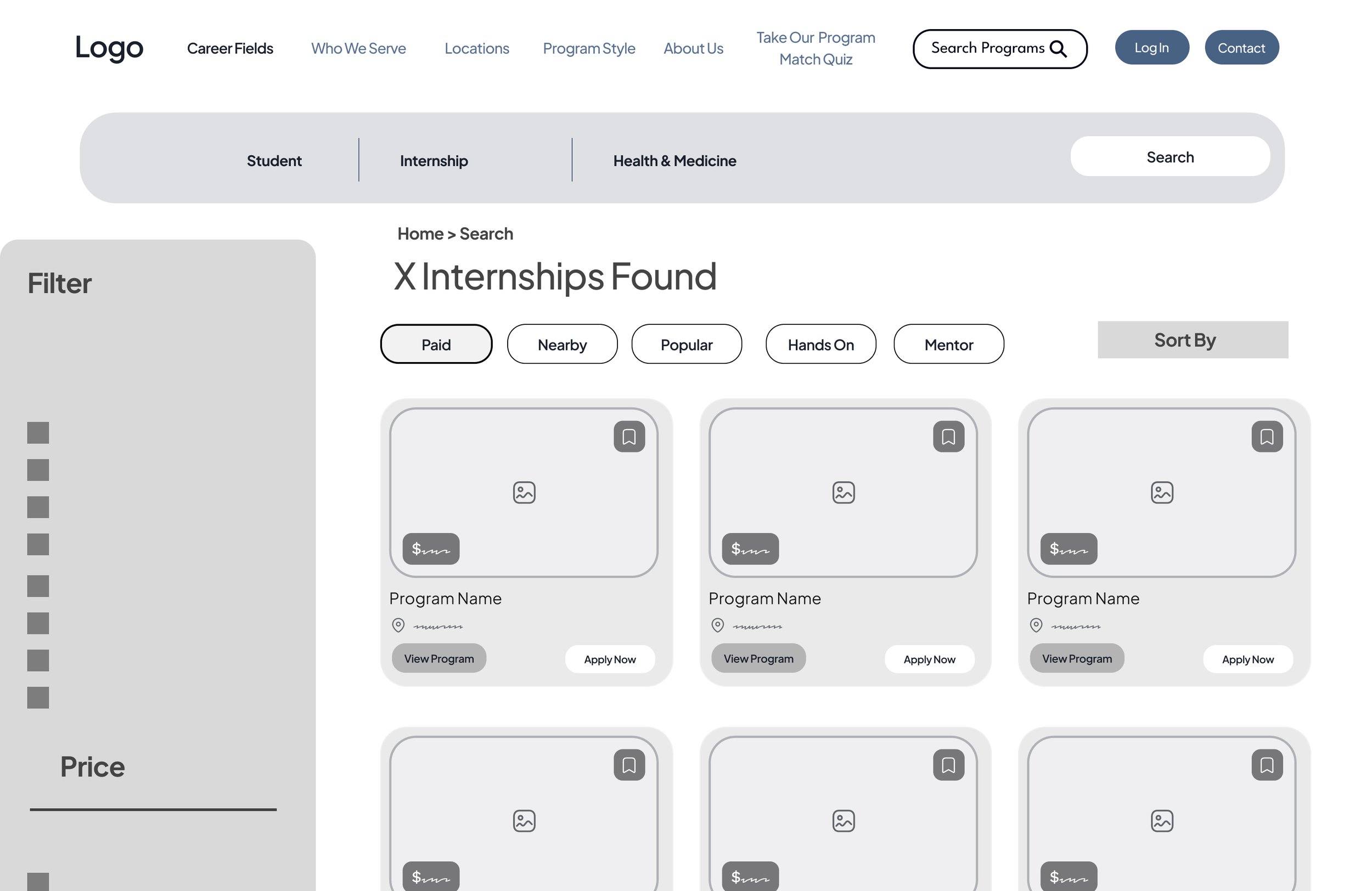Viewport: 1372px width, 891px height.
Task: Open the Program Style menu
Action: [588, 48]
